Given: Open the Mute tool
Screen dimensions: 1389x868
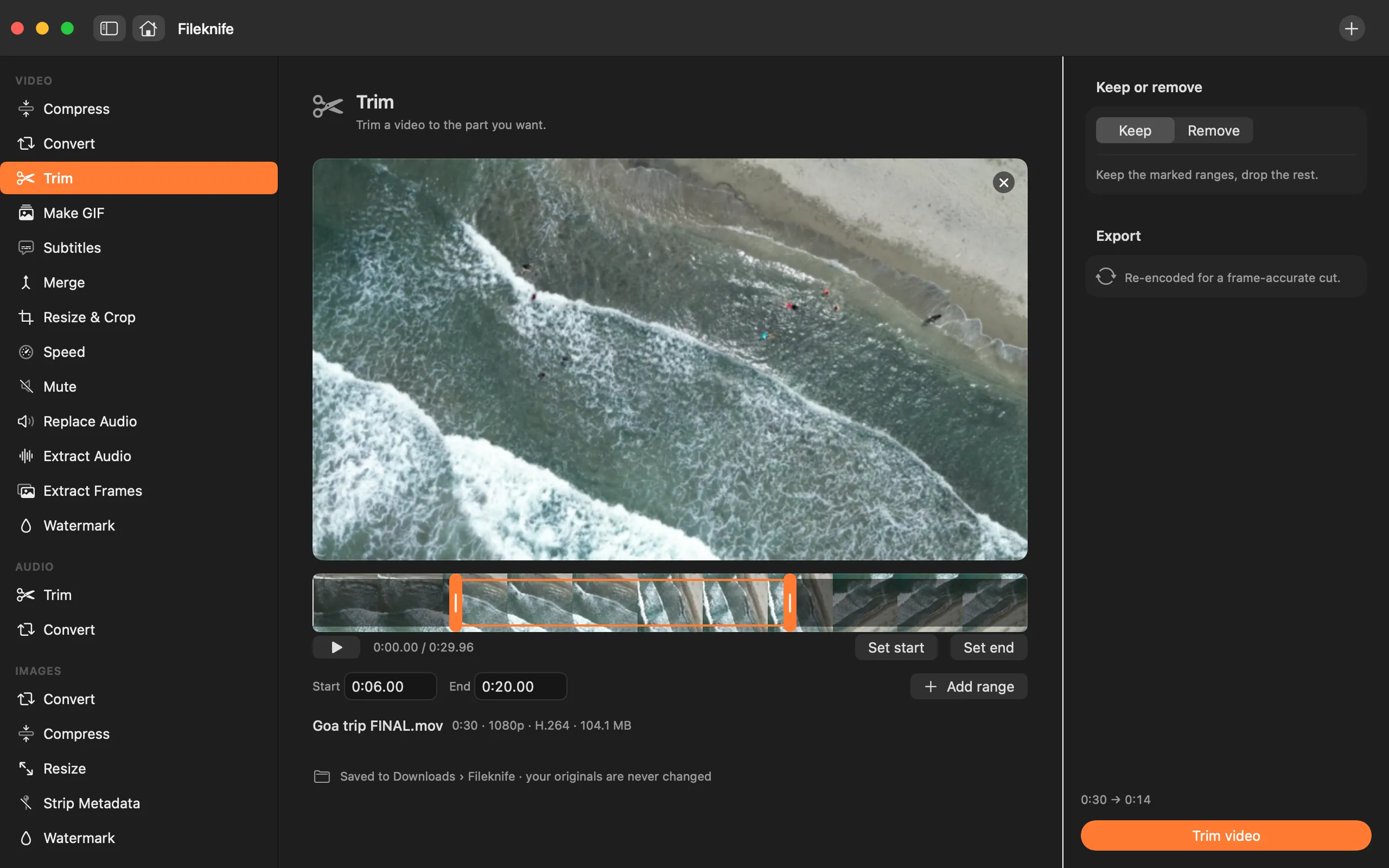Looking at the screenshot, I should pyautogui.click(x=139, y=386).
